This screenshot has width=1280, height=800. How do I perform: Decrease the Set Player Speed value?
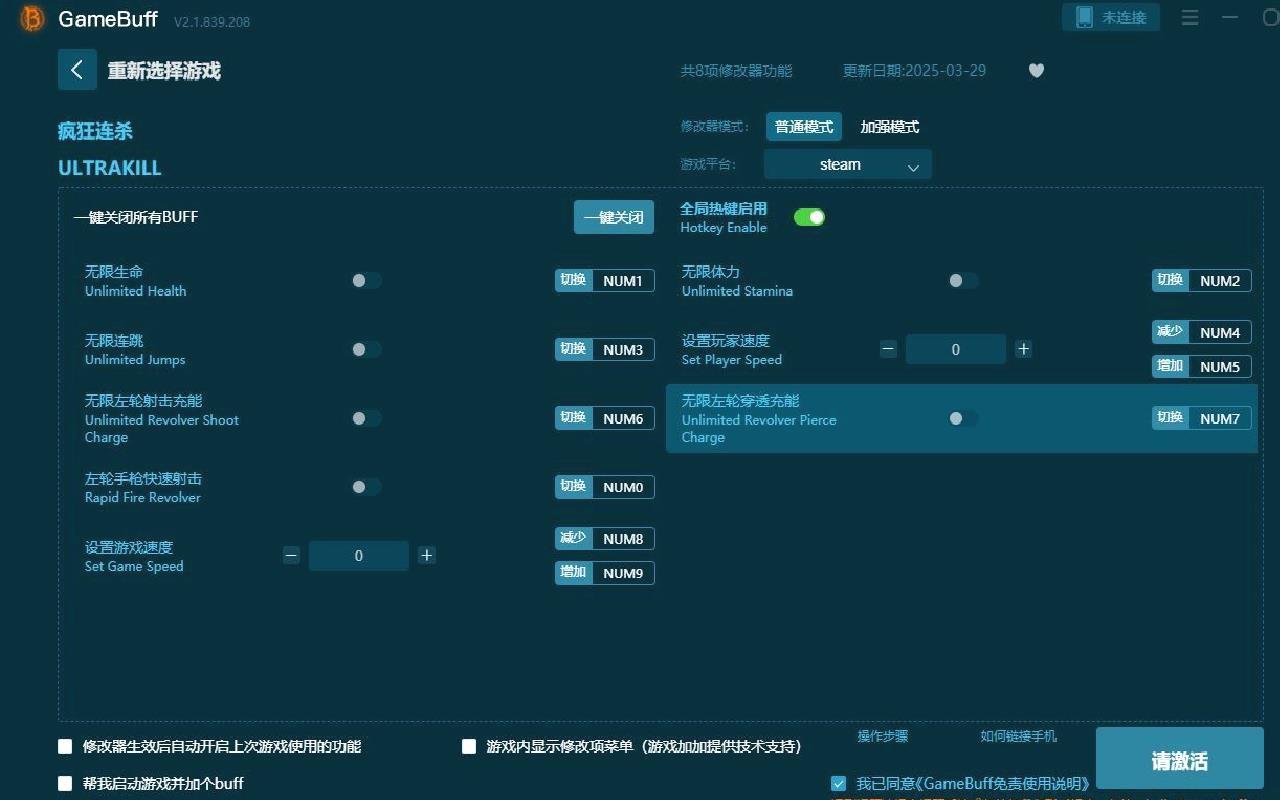point(888,349)
